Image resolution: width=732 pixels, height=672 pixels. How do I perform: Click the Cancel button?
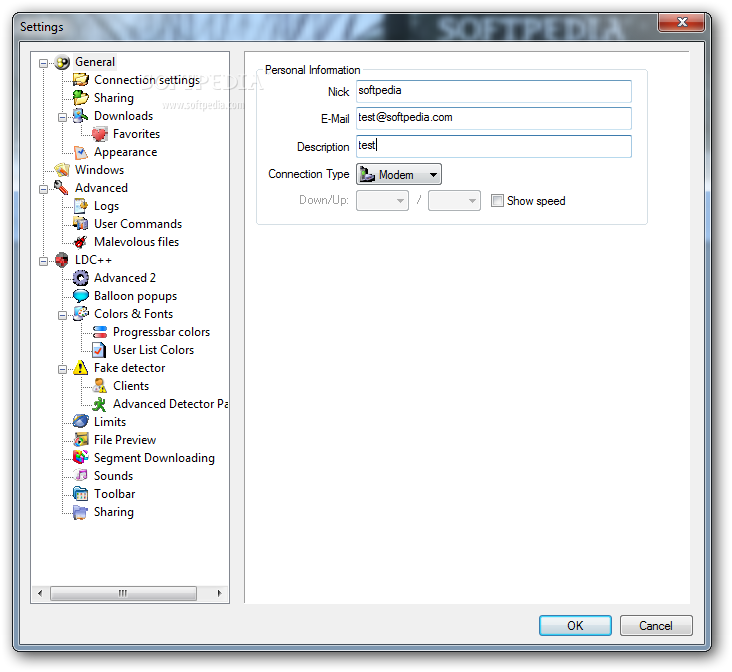tap(656, 625)
